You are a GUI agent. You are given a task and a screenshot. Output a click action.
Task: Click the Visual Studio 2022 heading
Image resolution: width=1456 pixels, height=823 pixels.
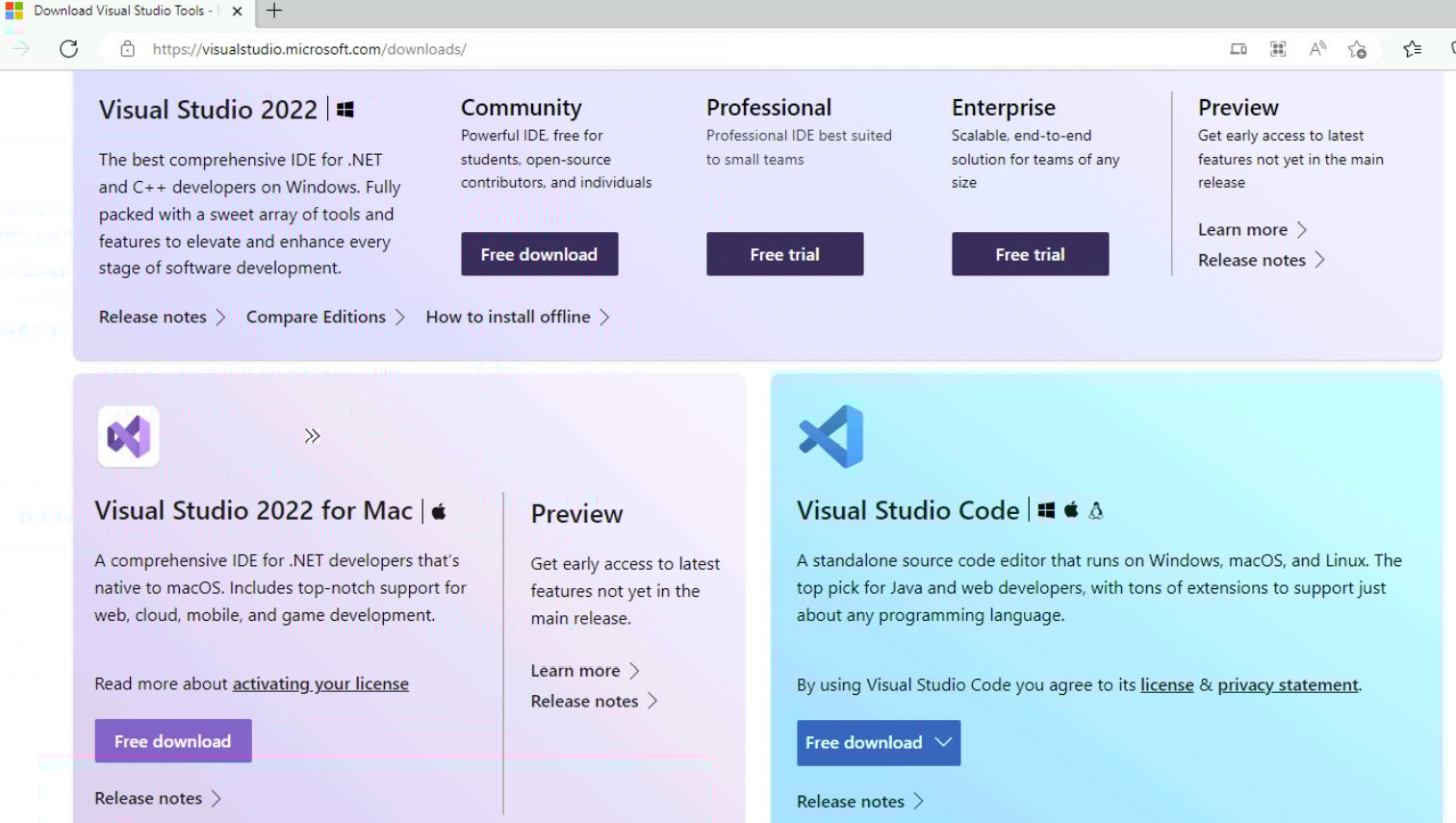point(208,110)
